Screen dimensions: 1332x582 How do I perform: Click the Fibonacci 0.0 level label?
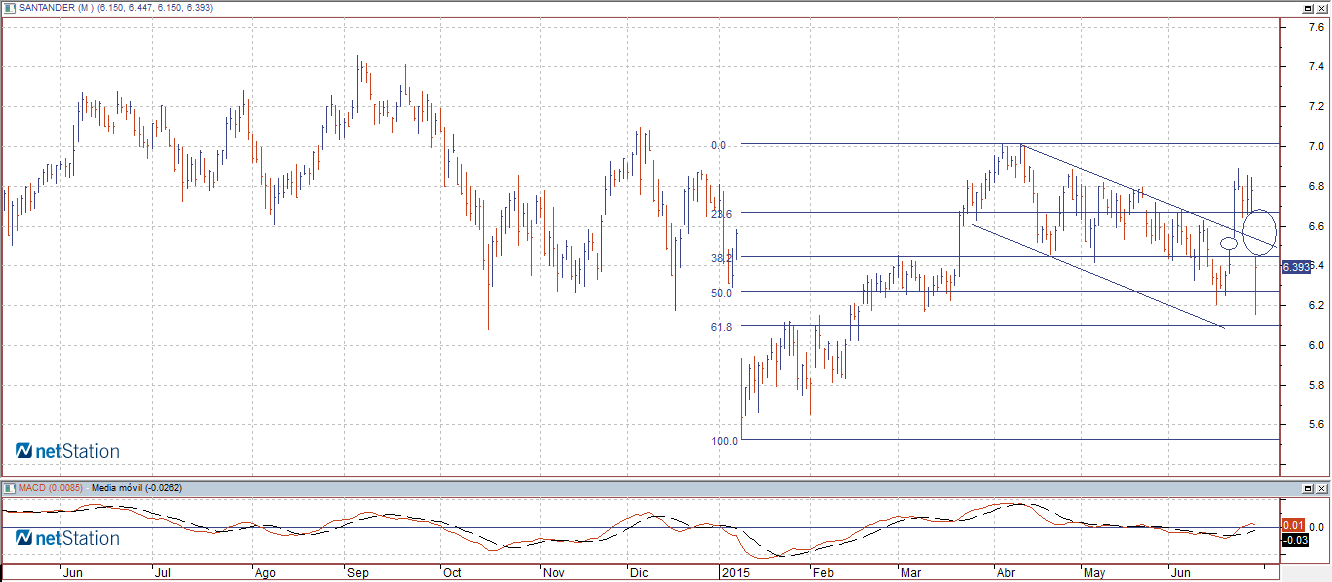(x=718, y=145)
